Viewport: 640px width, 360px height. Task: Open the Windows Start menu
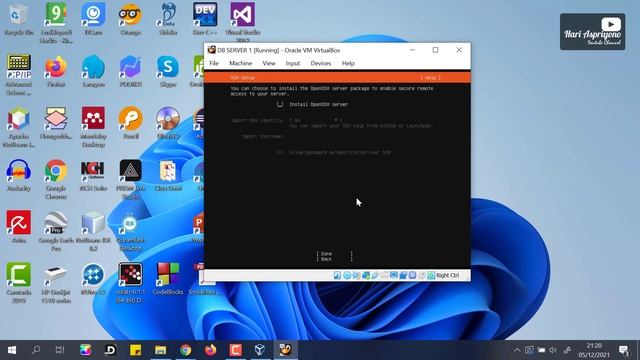pos(12,350)
